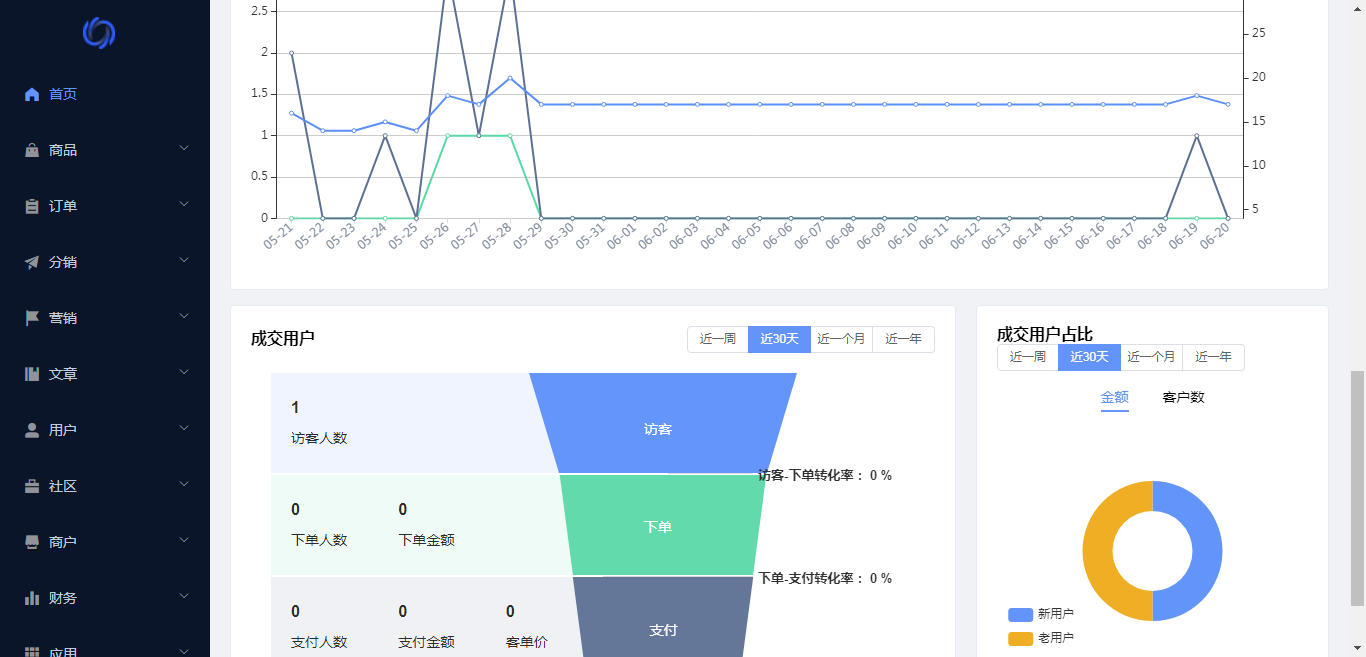Toggle the 新用户 blue legend swatch
Screen dimensions: 1366x657
click(x=1020, y=614)
